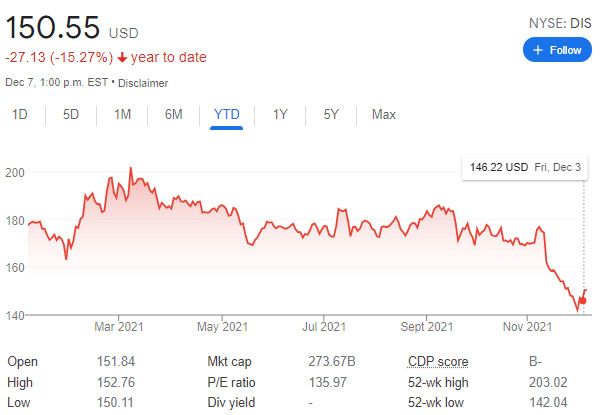The image size is (601, 415).
Task: Switch to the 1D time range
Action: click(20, 115)
